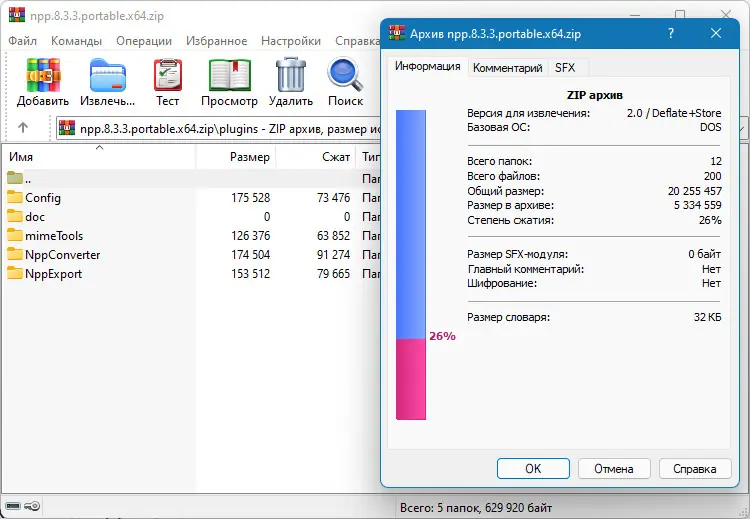Select NppExport packed value 79 665
This screenshot has height=519, width=750.
pyautogui.click(x=333, y=274)
